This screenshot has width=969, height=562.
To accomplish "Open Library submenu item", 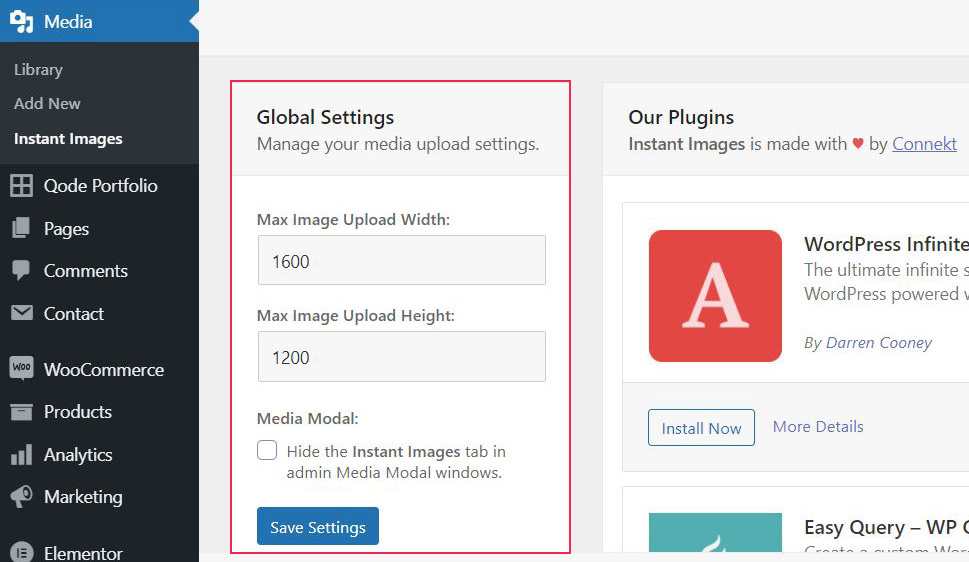I will tap(38, 69).
